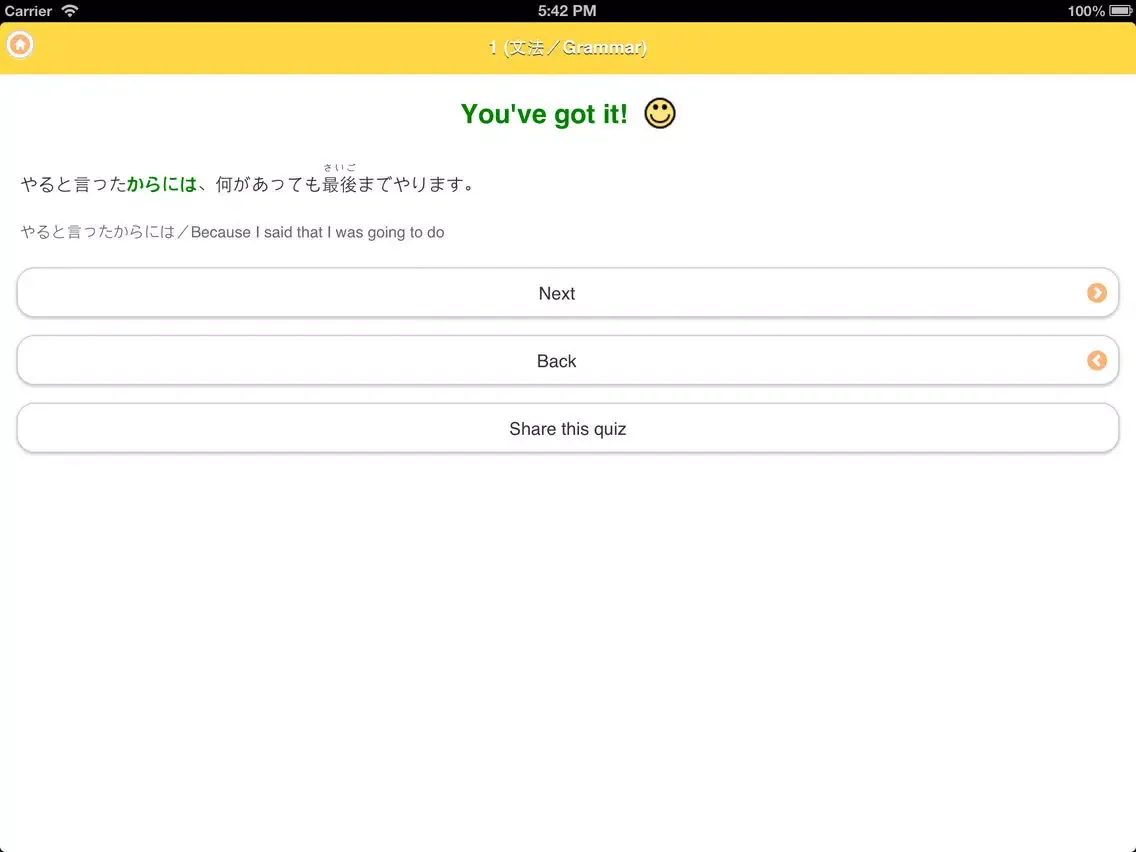
Task: Tap the Wi-Fi icon in the status bar
Action: pyautogui.click(x=69, y=11)
